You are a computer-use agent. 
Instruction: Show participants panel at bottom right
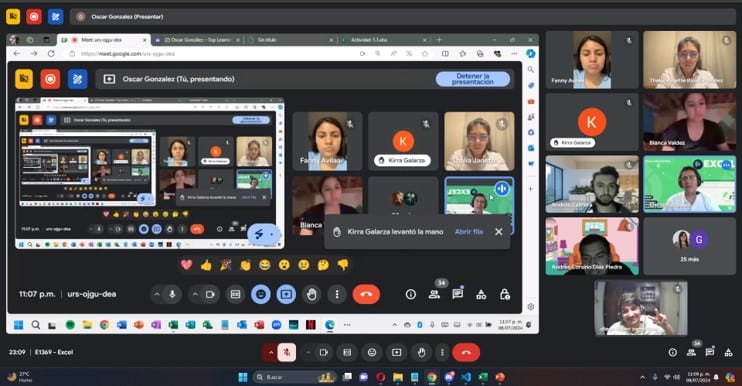691,352
